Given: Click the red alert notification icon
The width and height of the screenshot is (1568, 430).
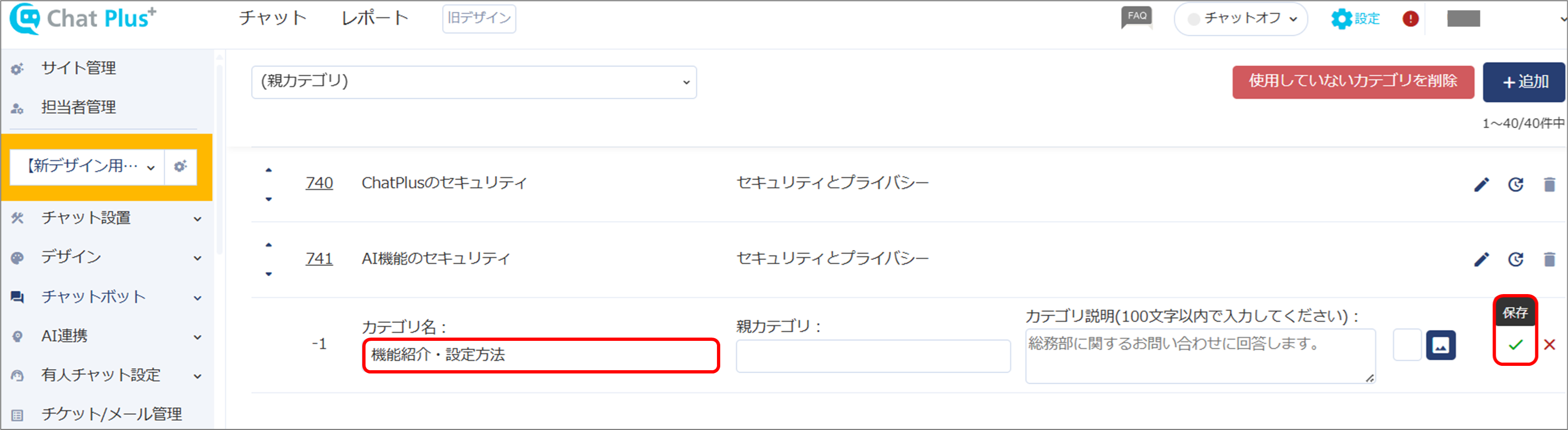Looking at the screenshot, I should [1410, 19].
